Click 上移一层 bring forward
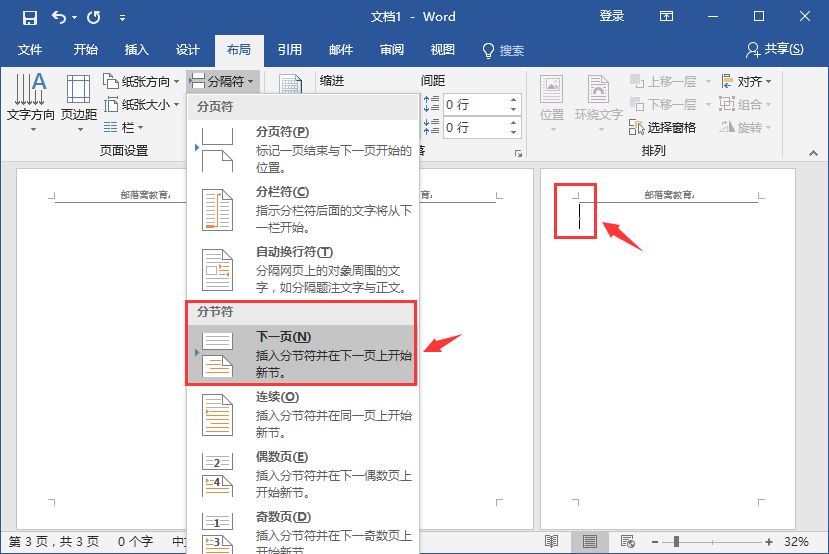The height and width of the screenshot is (554, 829). click(663, 81)
